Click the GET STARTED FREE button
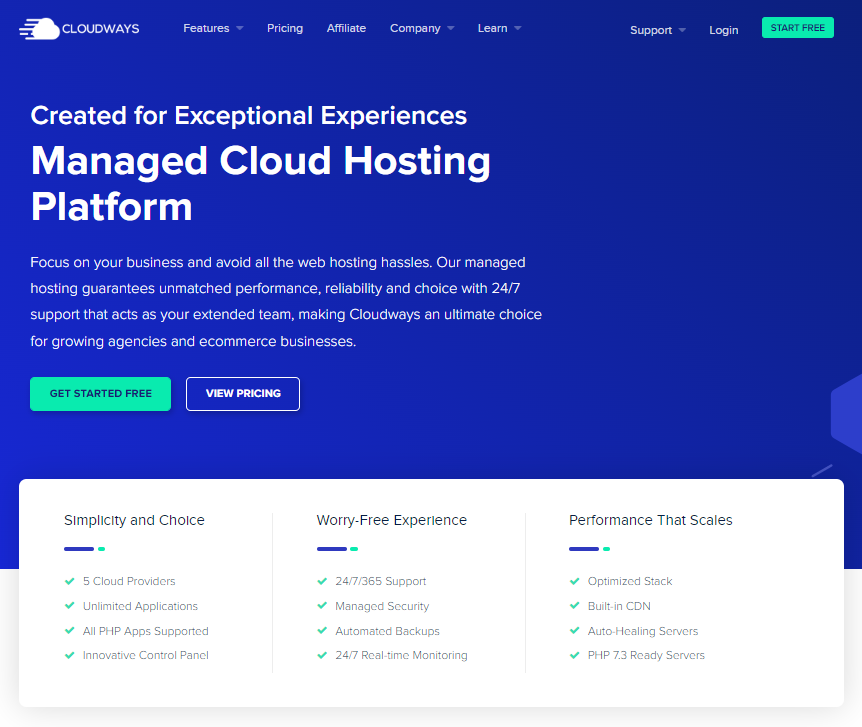This screenshot has width=862, height=727. point(101,394)
